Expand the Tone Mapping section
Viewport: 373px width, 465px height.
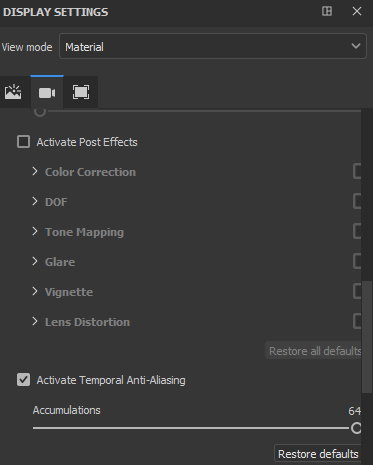pos(35,231)
